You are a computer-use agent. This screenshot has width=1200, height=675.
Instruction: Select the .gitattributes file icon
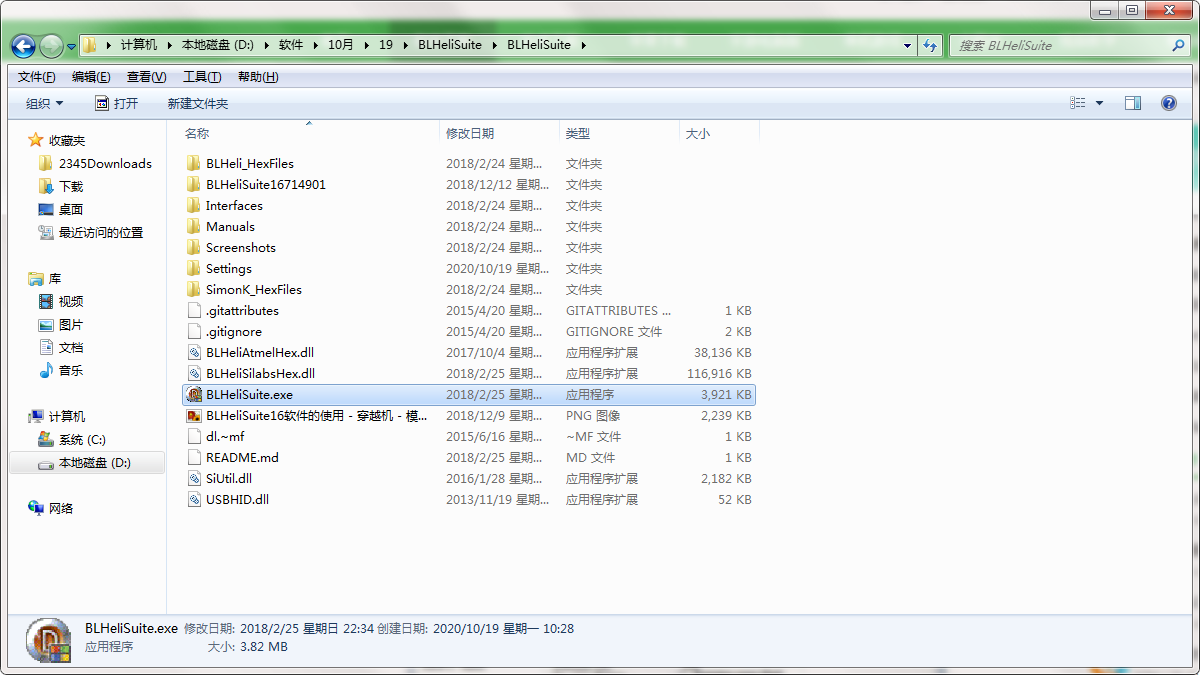195,310
